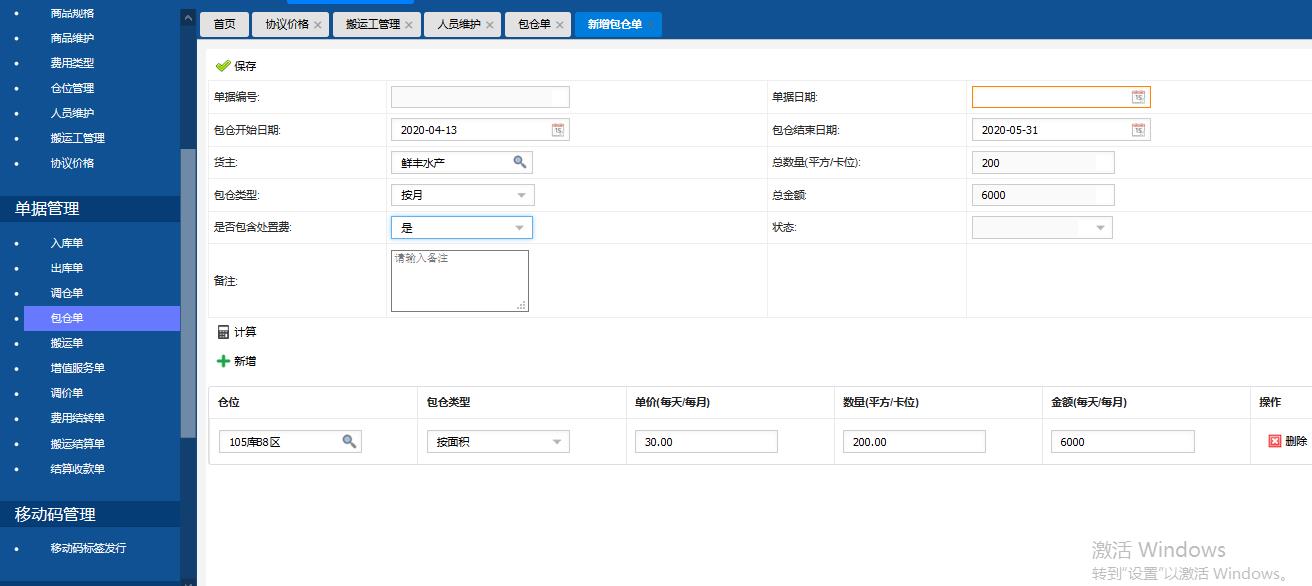This screenshot has height=586, width=1312.
Task: Click the 计算 (Calculate) calculator icon
Action: click(x=223, y=331)
